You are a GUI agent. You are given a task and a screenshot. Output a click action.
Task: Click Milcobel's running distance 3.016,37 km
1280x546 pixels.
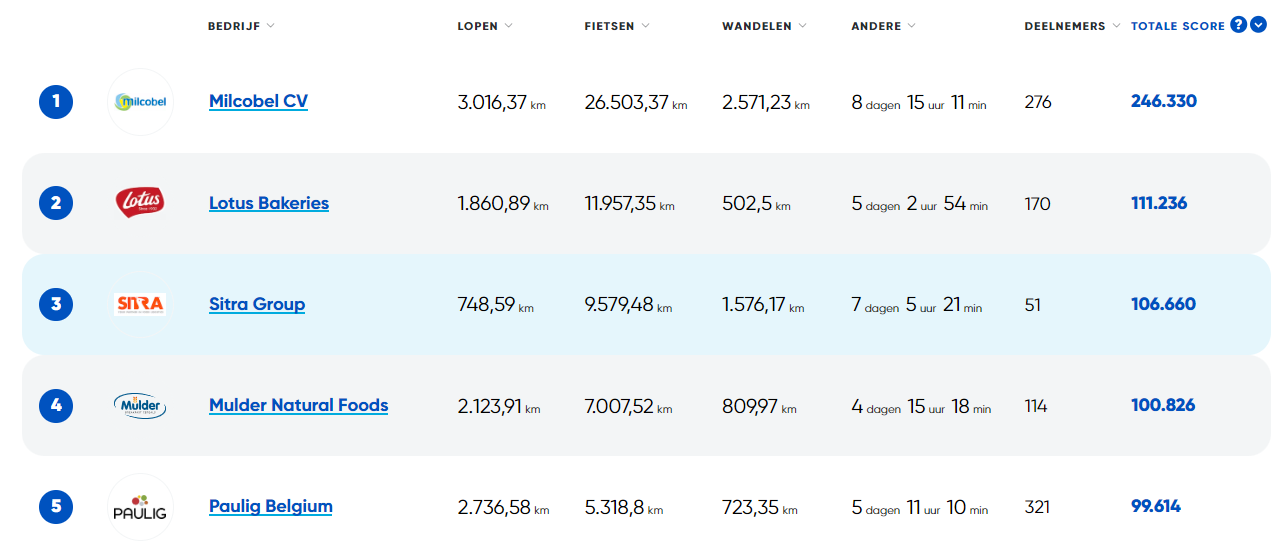click(x=502, y=102)
